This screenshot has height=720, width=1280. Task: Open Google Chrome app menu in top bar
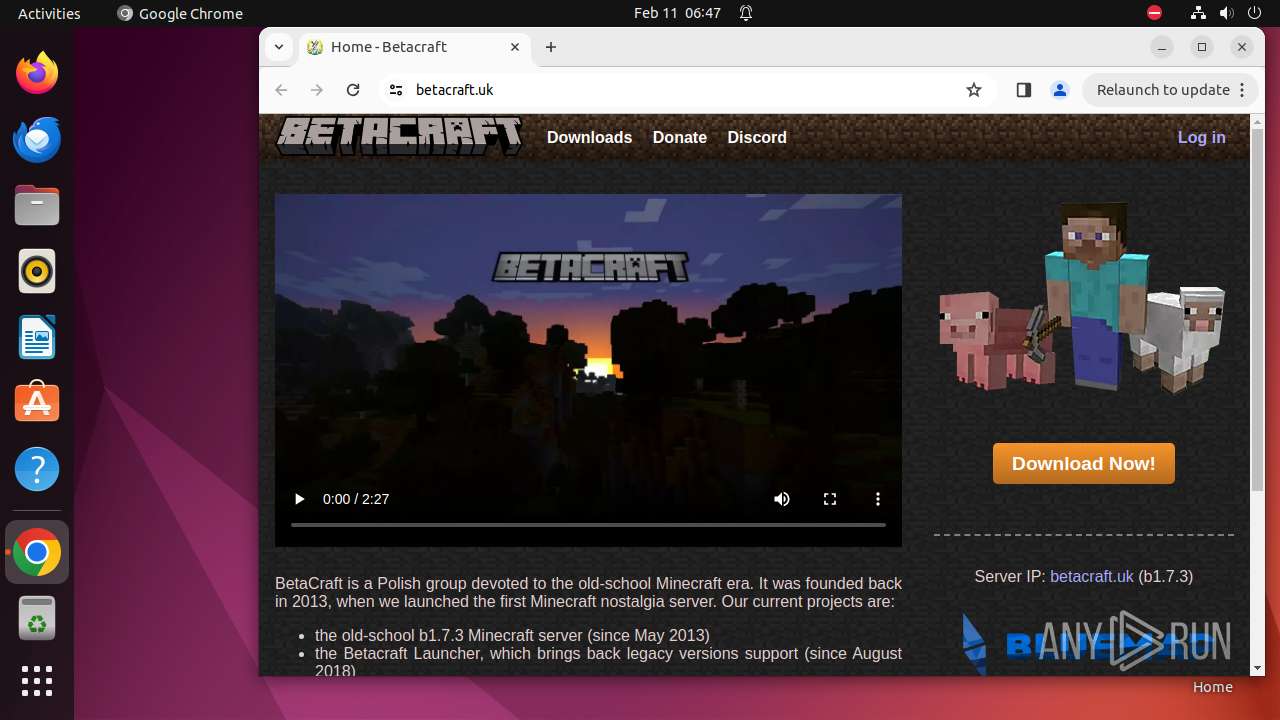tap(180, 13)
